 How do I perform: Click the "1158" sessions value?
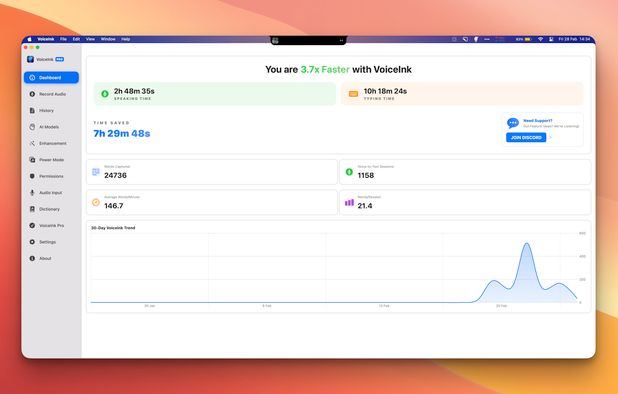pos(366,175)
